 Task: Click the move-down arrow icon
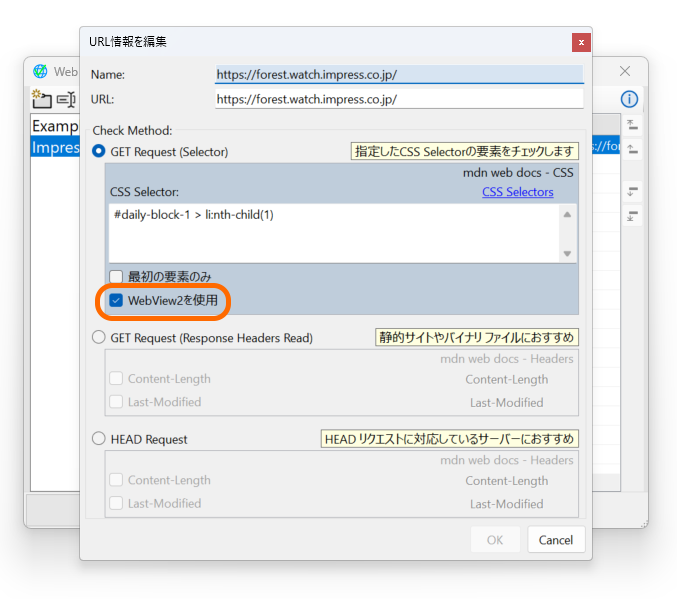(x=633, y=191)
